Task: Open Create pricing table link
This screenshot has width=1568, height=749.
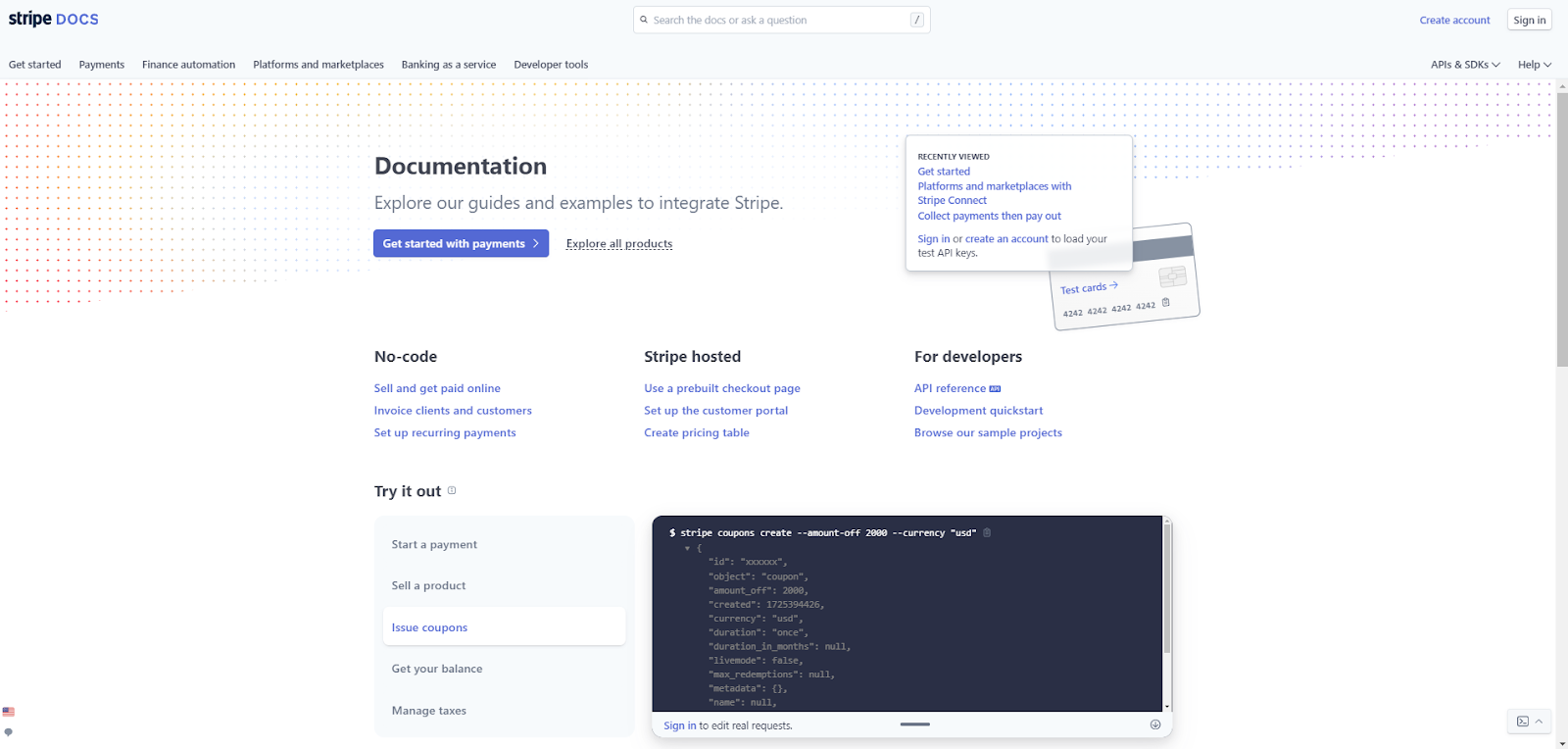Action: 697,432
